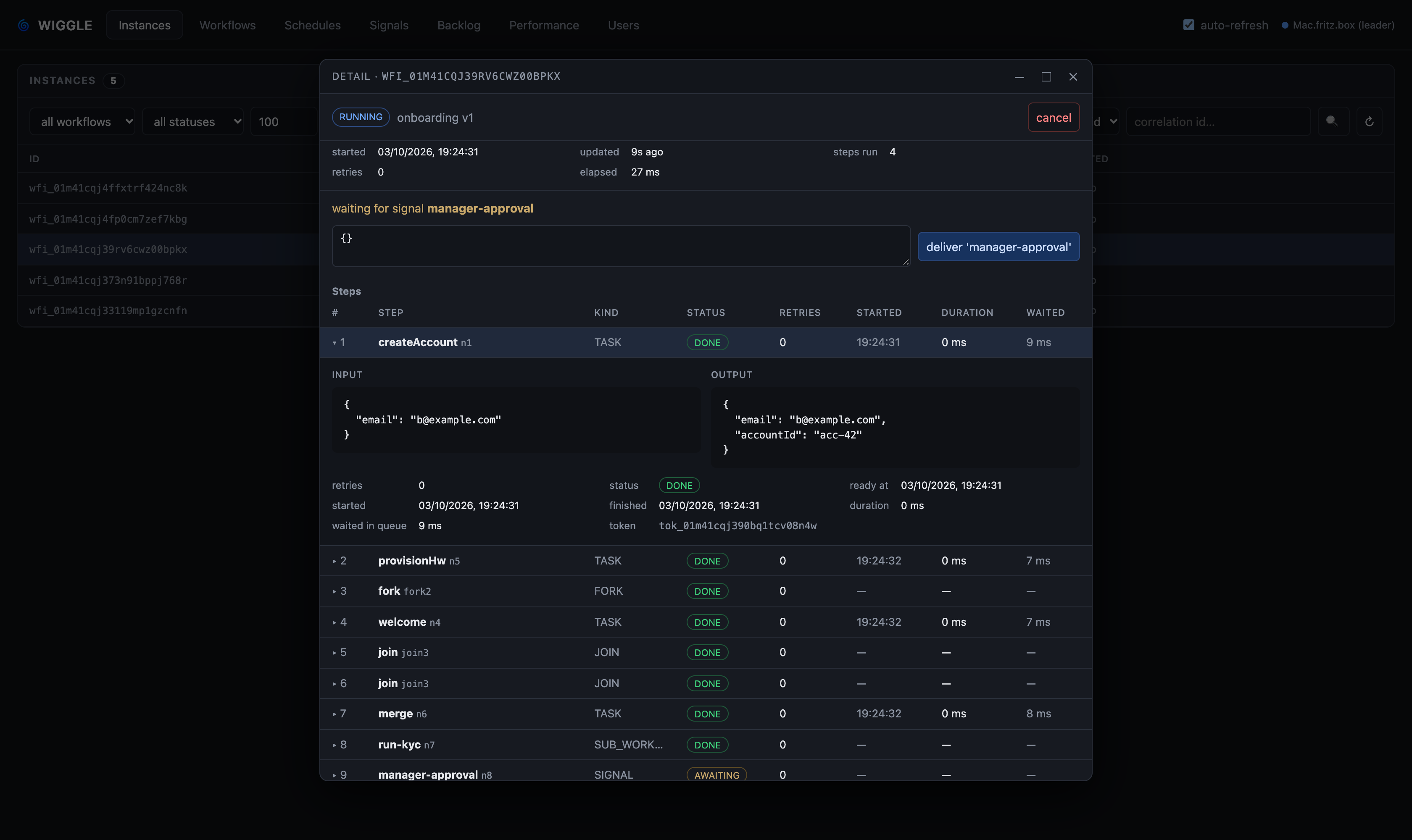Click the Mac.fritz.box leader indicator

pos(1338,25)
